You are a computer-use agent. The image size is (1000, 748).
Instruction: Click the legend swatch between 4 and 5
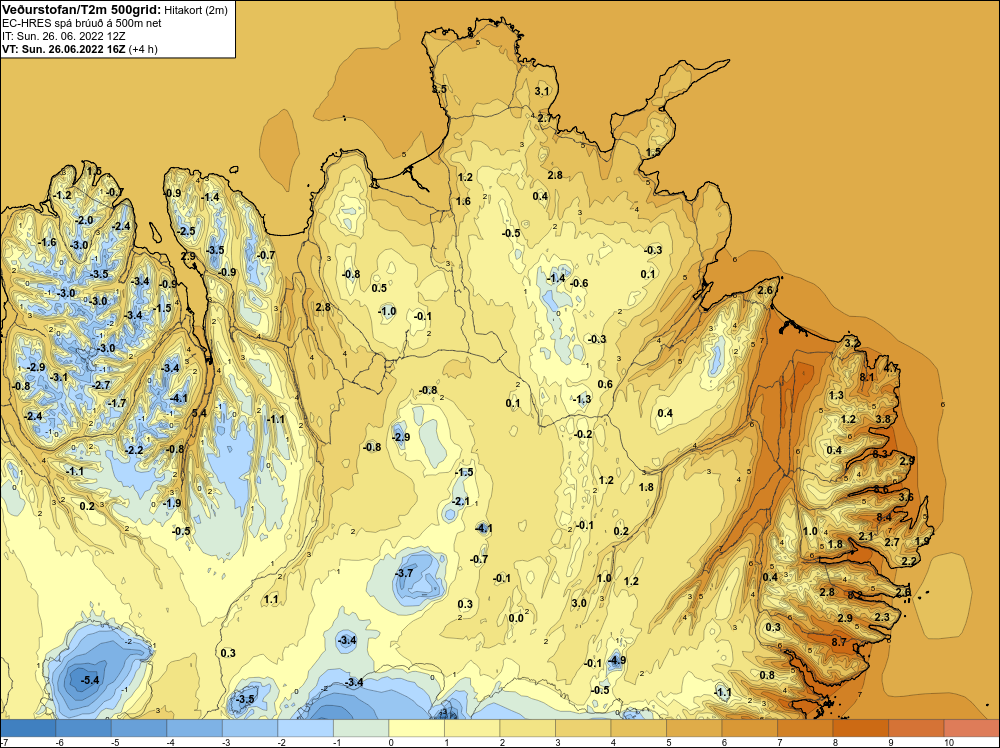(x=638, y=728)
